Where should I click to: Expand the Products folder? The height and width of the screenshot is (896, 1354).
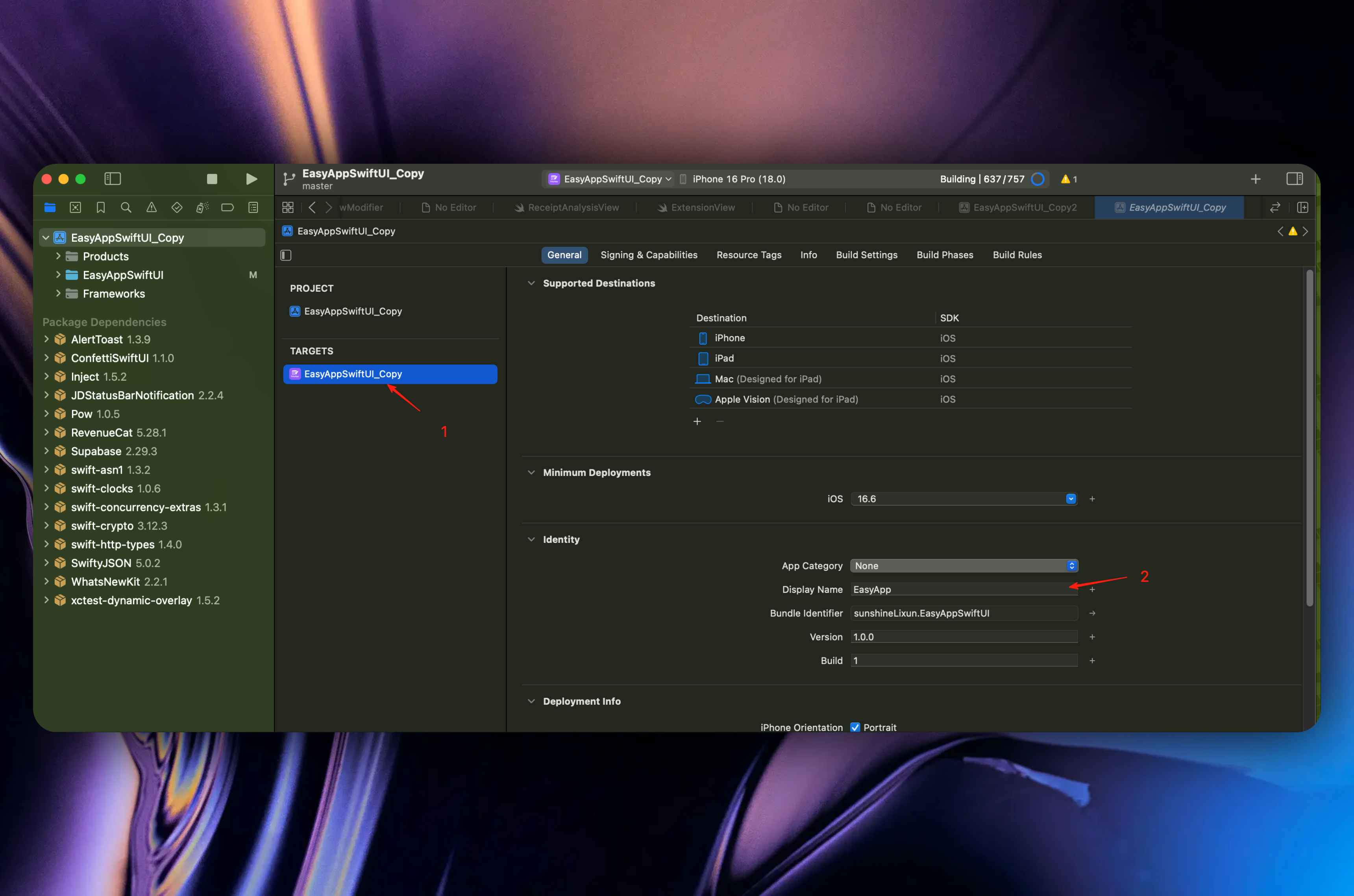point(58,256)
